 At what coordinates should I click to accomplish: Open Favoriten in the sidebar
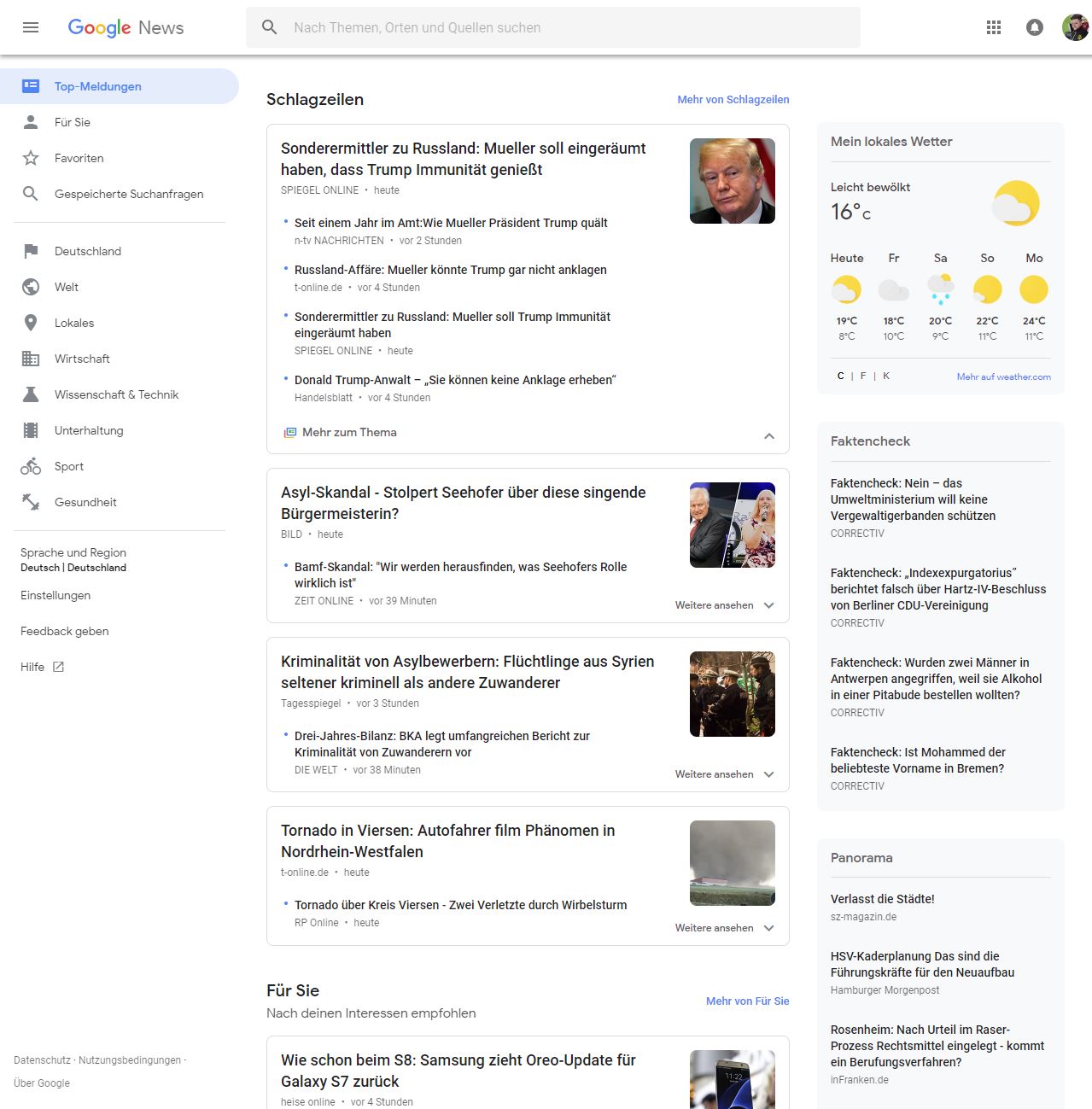tap(120, 158)
